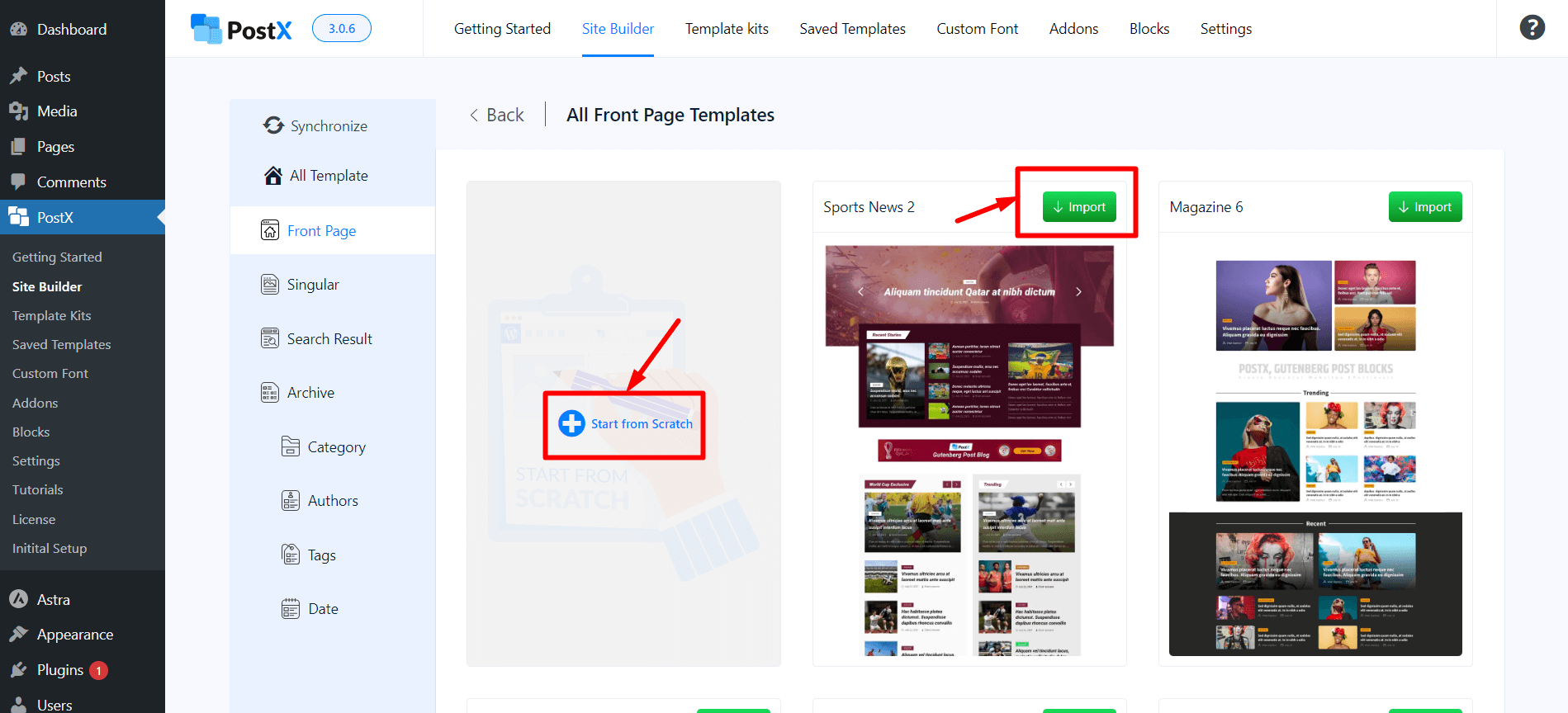Click the PostX logo in header
The height and width of the screenshot is (713, 1568).
(x=241, y=29)
